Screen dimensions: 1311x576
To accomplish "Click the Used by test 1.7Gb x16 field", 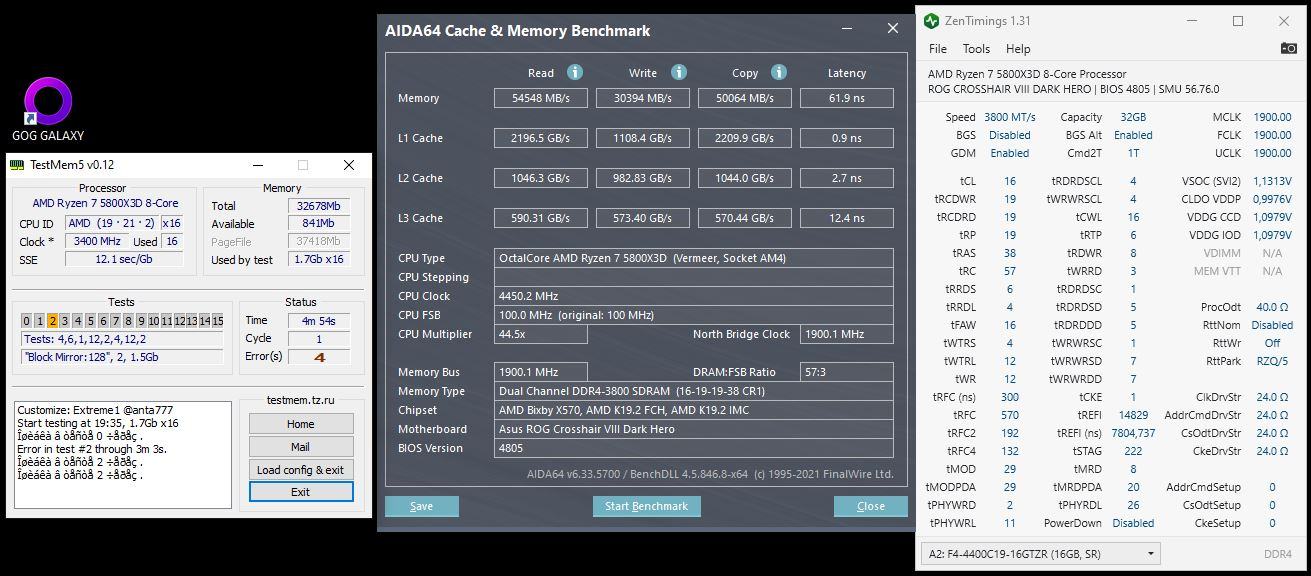I will 319,260.
